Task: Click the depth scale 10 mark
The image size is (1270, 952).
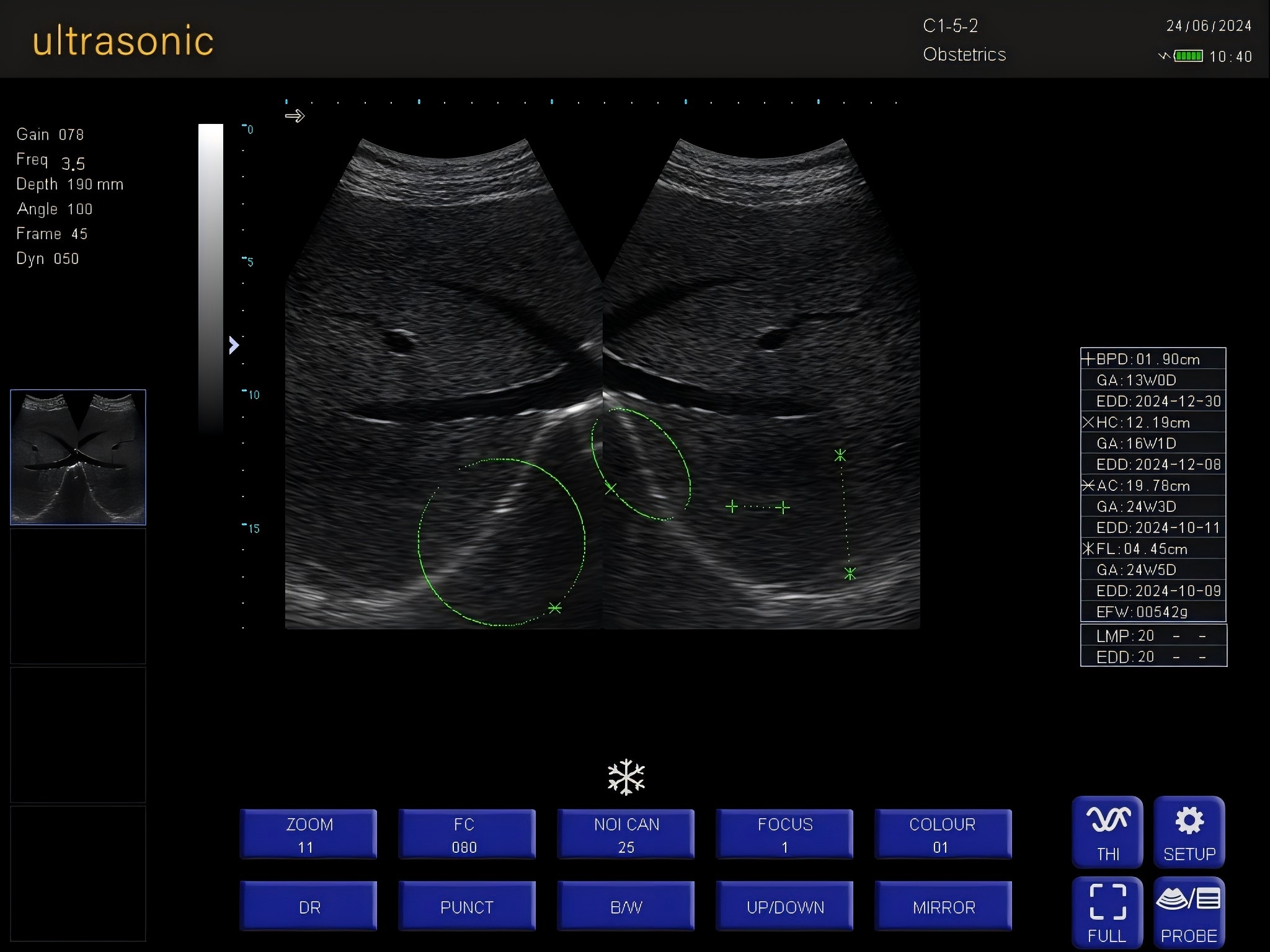Action: [252, 395]
